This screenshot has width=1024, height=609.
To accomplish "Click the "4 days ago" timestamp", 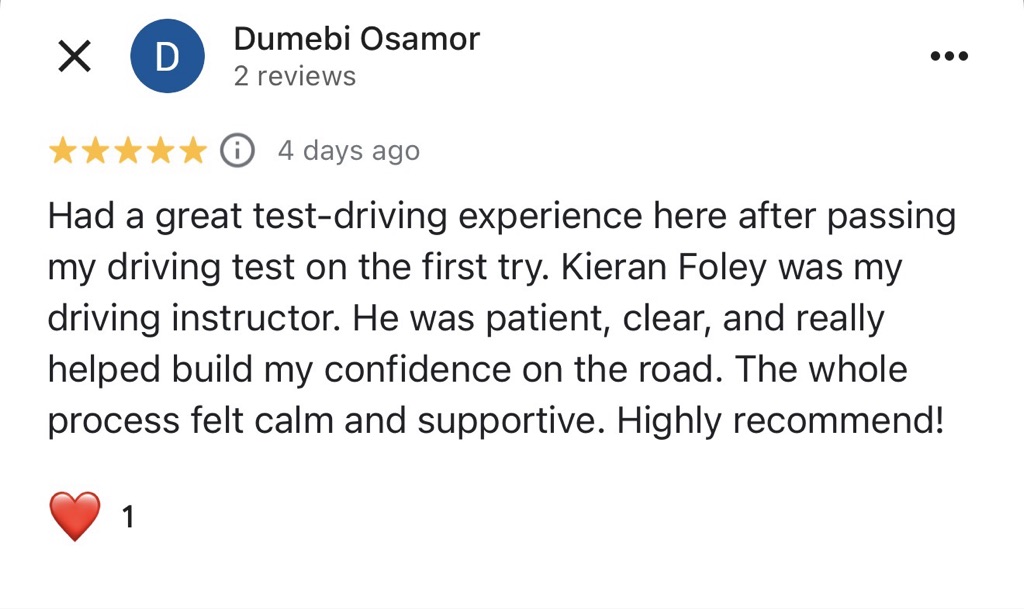I will tap(348, 151).
